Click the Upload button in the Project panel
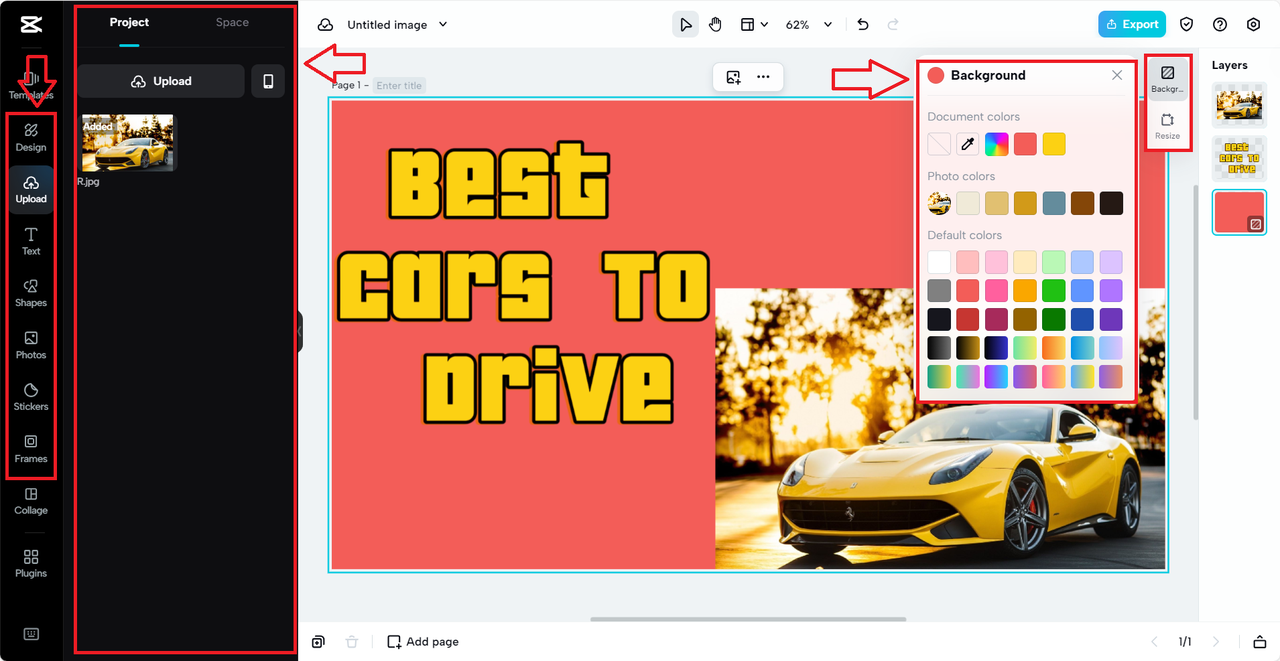 (161, 81)
